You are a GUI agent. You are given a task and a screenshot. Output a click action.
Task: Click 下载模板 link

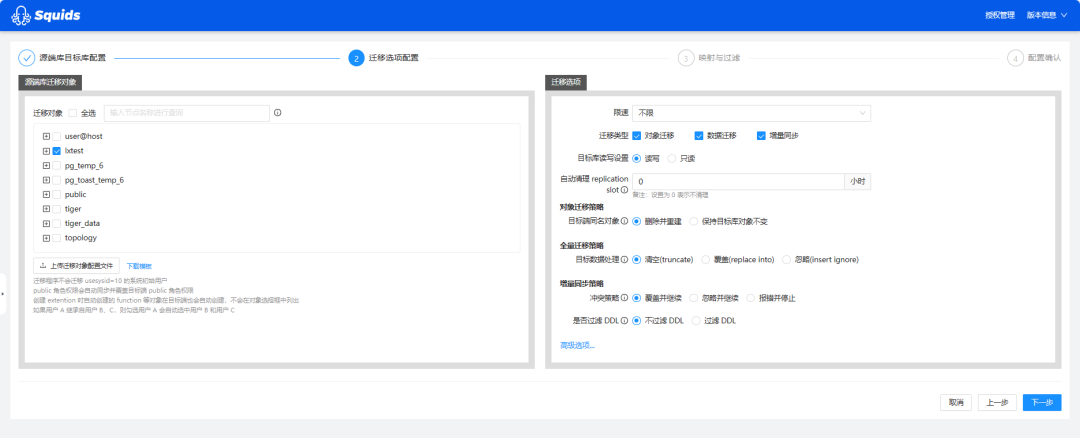[139, 266]
